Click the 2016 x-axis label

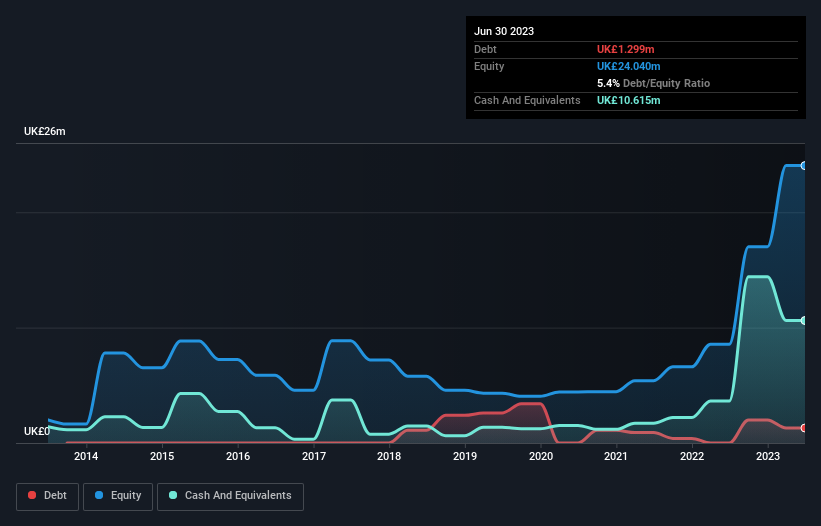coord(238,456)
